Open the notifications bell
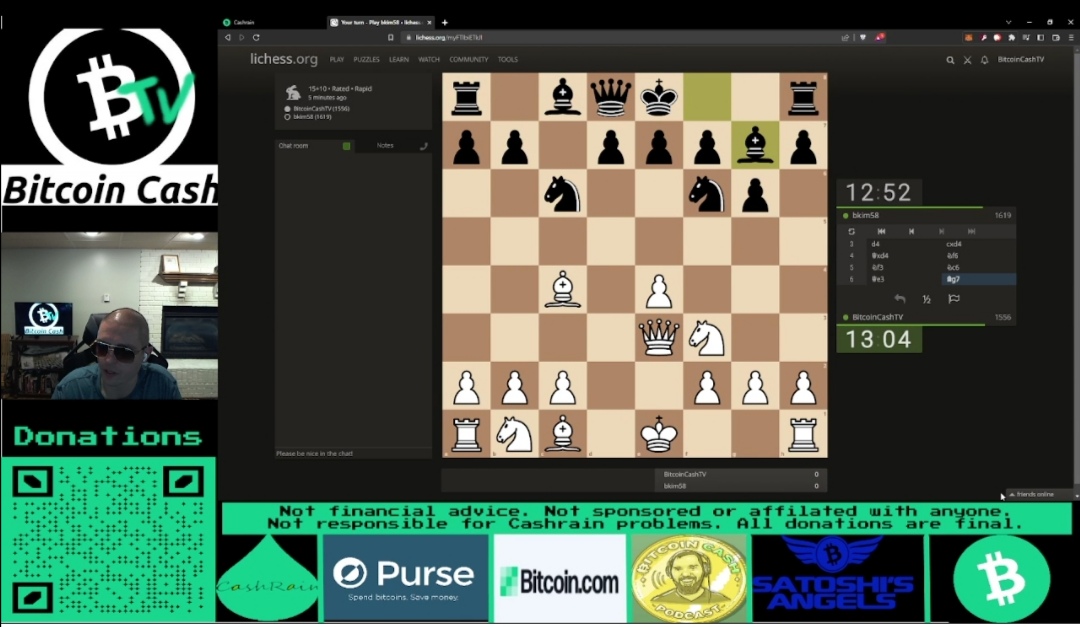 [984, 60]
